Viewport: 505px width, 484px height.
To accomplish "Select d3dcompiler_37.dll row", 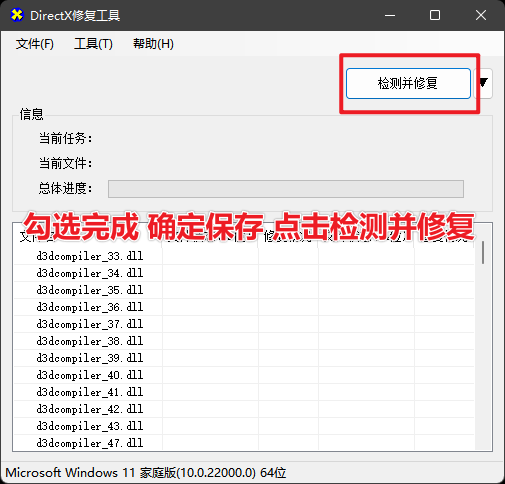I will point(244,324).
